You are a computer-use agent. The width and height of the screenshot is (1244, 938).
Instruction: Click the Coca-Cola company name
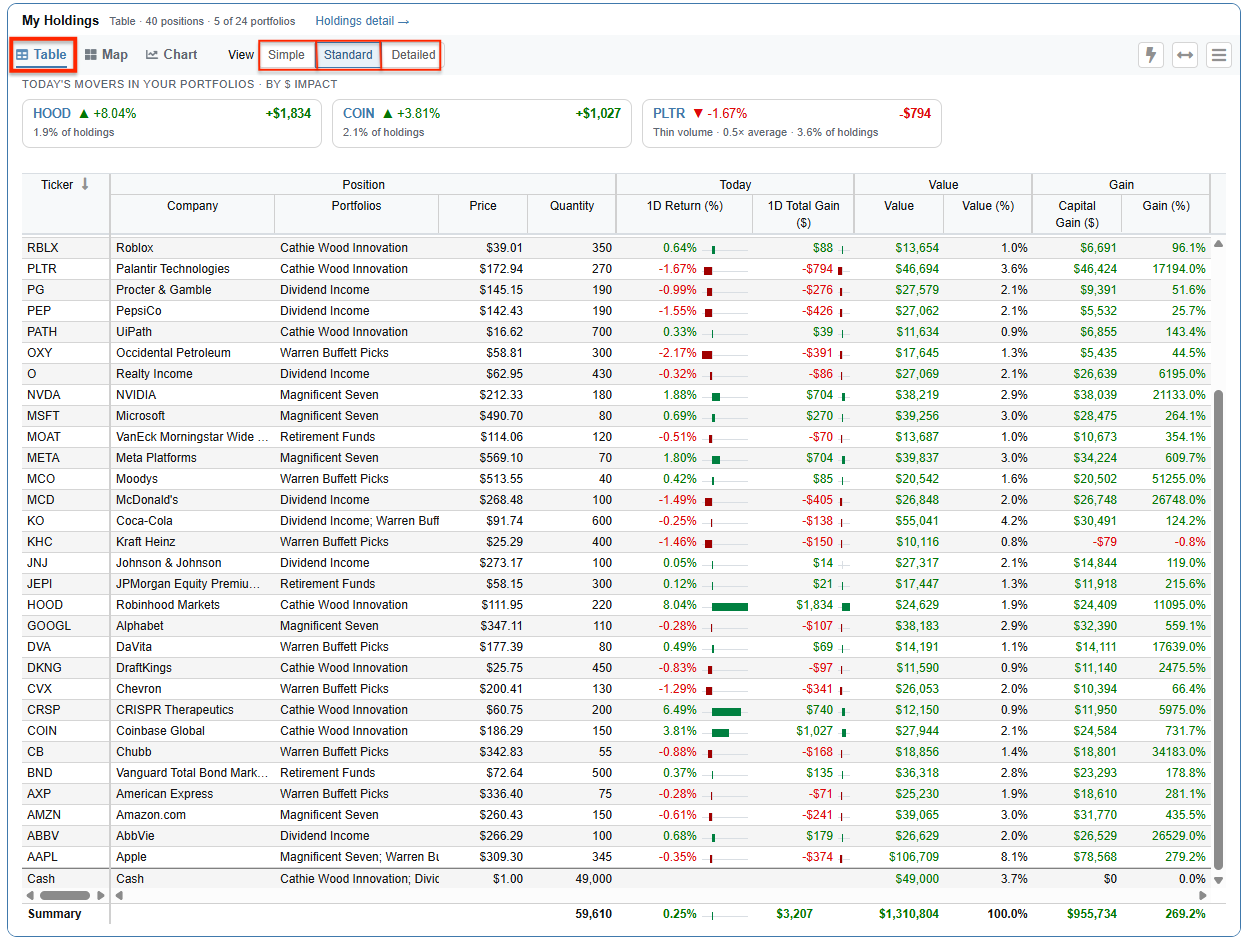pyautogui.click(x=144, y=521)
